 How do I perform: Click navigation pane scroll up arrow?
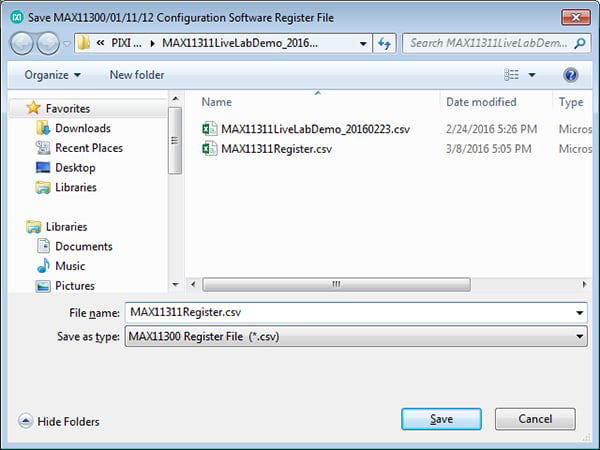coord(175,99)
